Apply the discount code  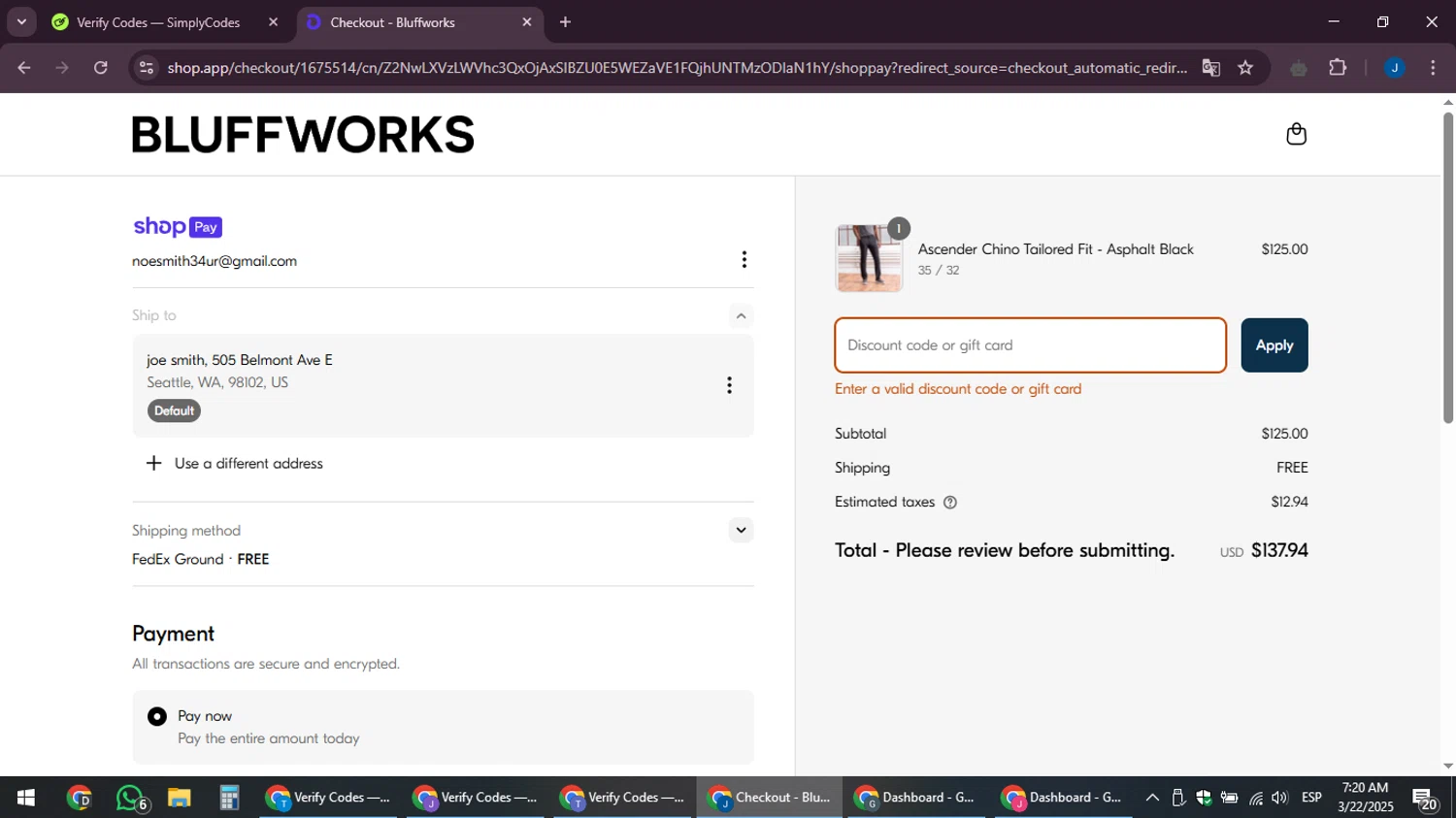[x=1274, y=345]
